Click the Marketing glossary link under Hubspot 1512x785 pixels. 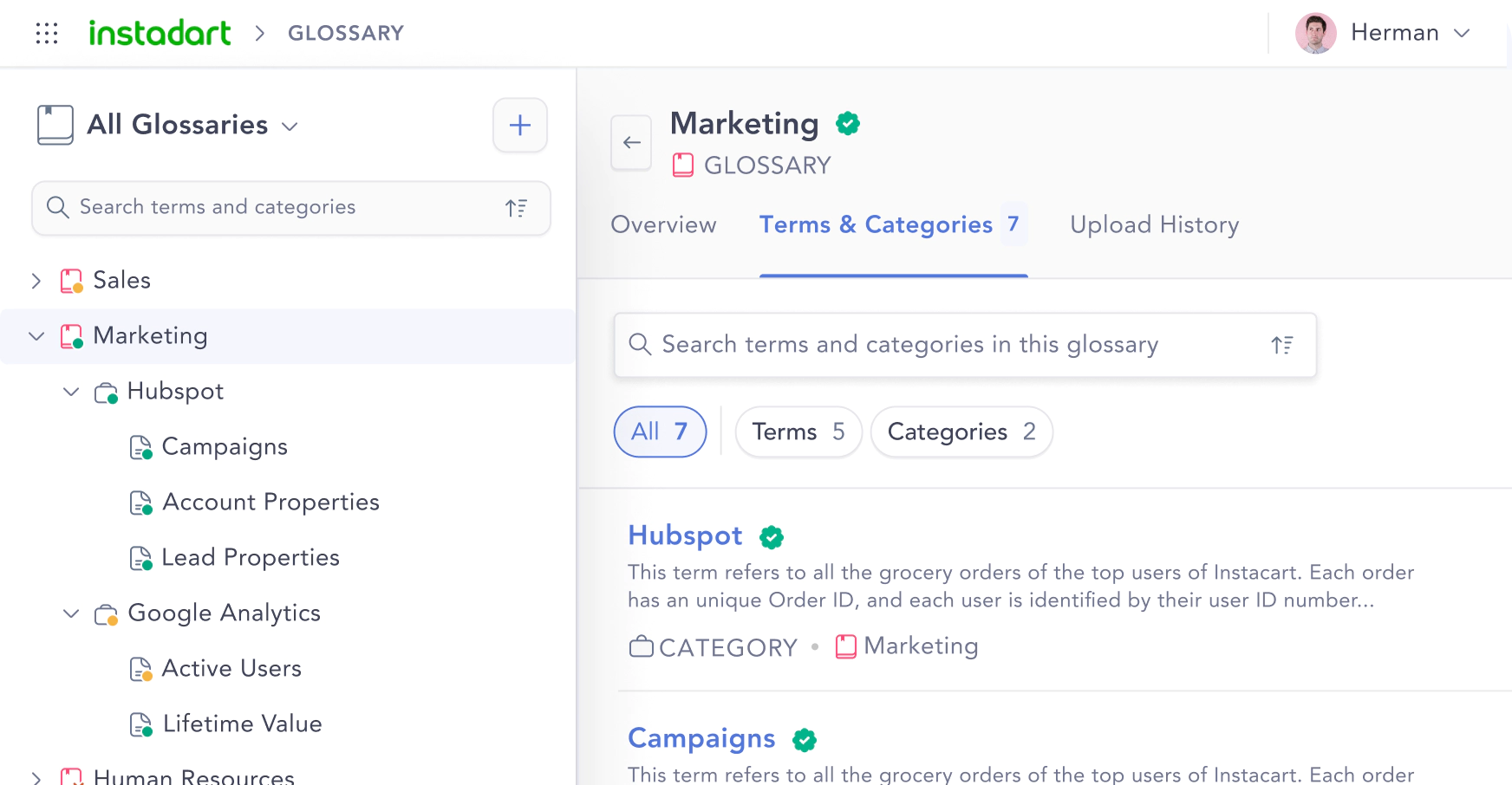coord(921,646)
